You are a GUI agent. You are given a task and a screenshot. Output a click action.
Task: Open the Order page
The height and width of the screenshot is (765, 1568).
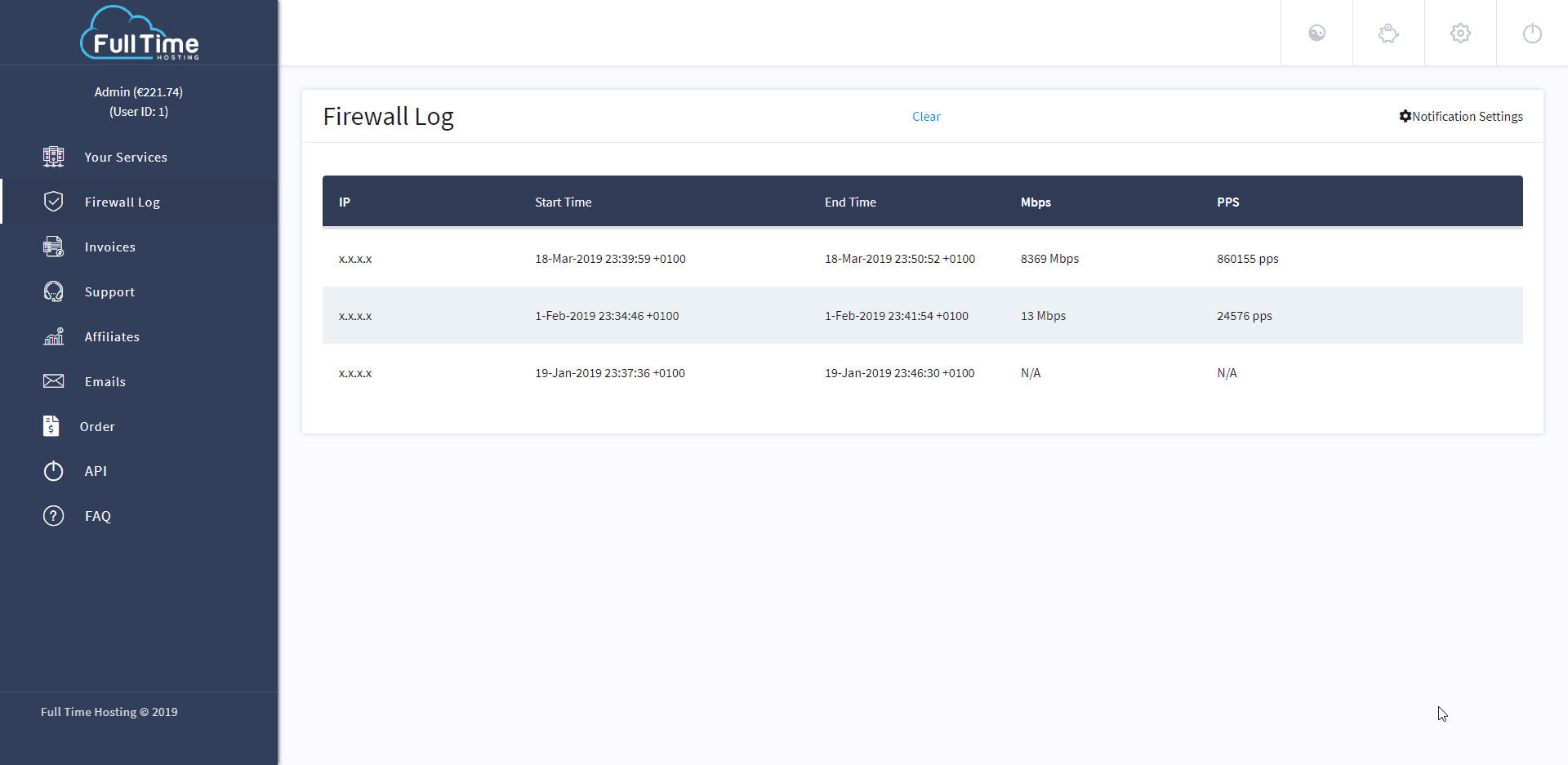[97, 426]
